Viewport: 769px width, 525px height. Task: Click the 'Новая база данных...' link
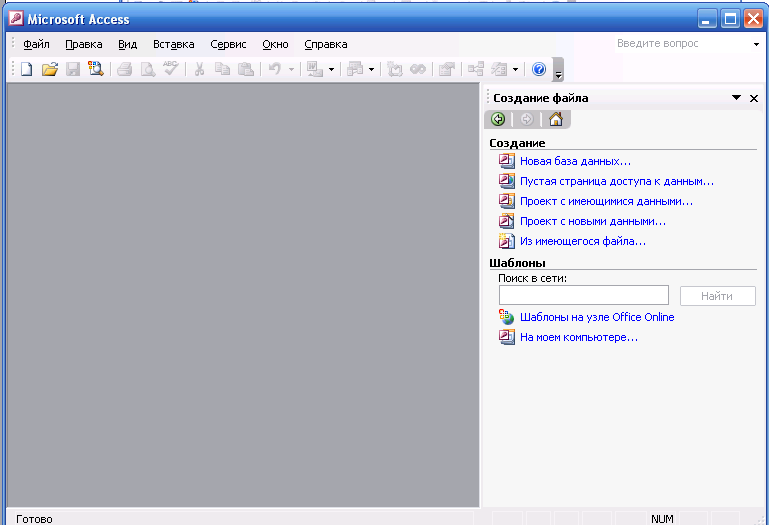click(575, 161)
